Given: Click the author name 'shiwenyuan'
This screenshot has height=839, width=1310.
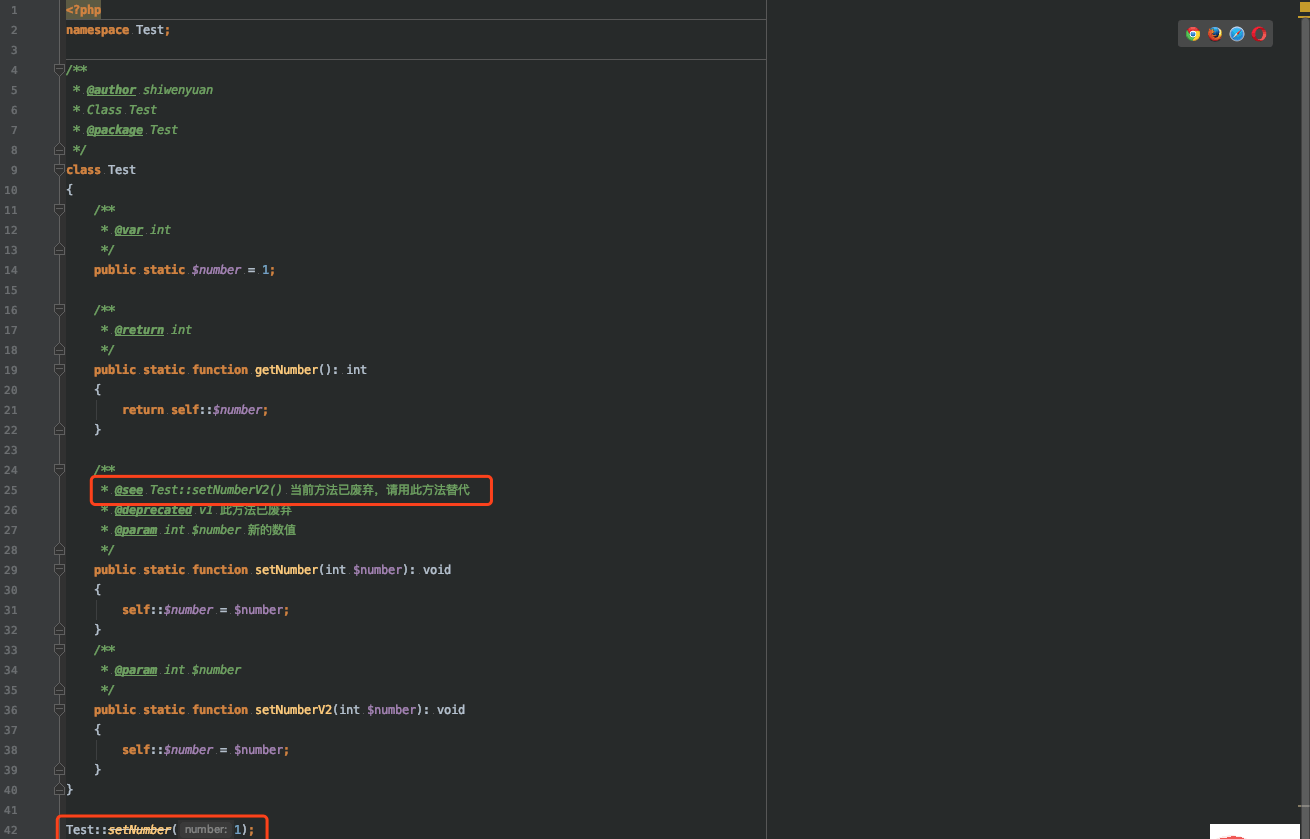Looking at the screenshot, I should pos(178,90).
